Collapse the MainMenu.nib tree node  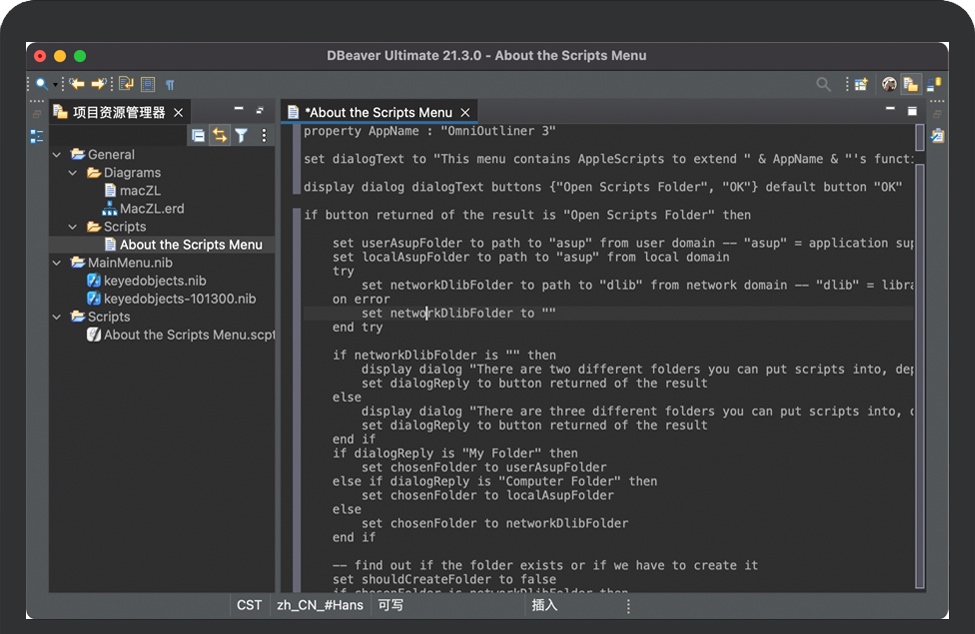point(57,263)
